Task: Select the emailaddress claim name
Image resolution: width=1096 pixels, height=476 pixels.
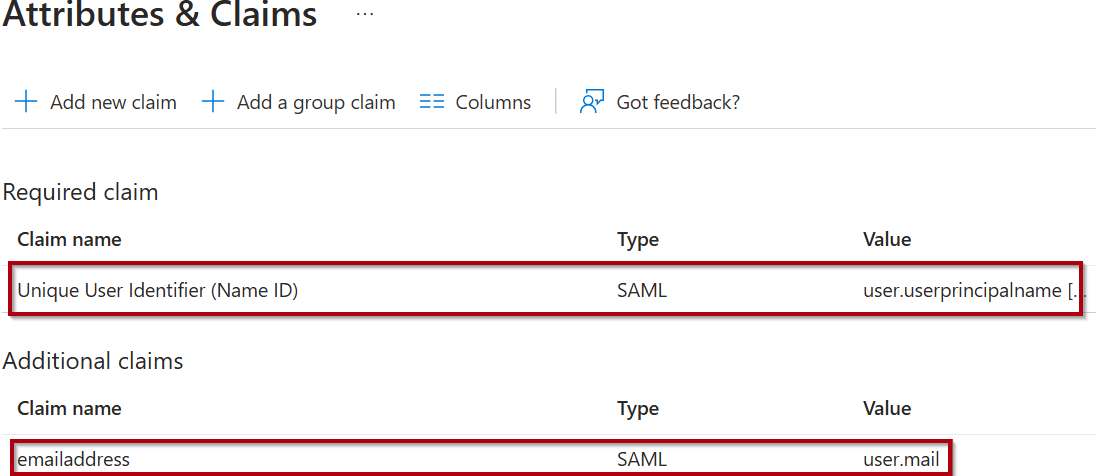Action: 74,459
